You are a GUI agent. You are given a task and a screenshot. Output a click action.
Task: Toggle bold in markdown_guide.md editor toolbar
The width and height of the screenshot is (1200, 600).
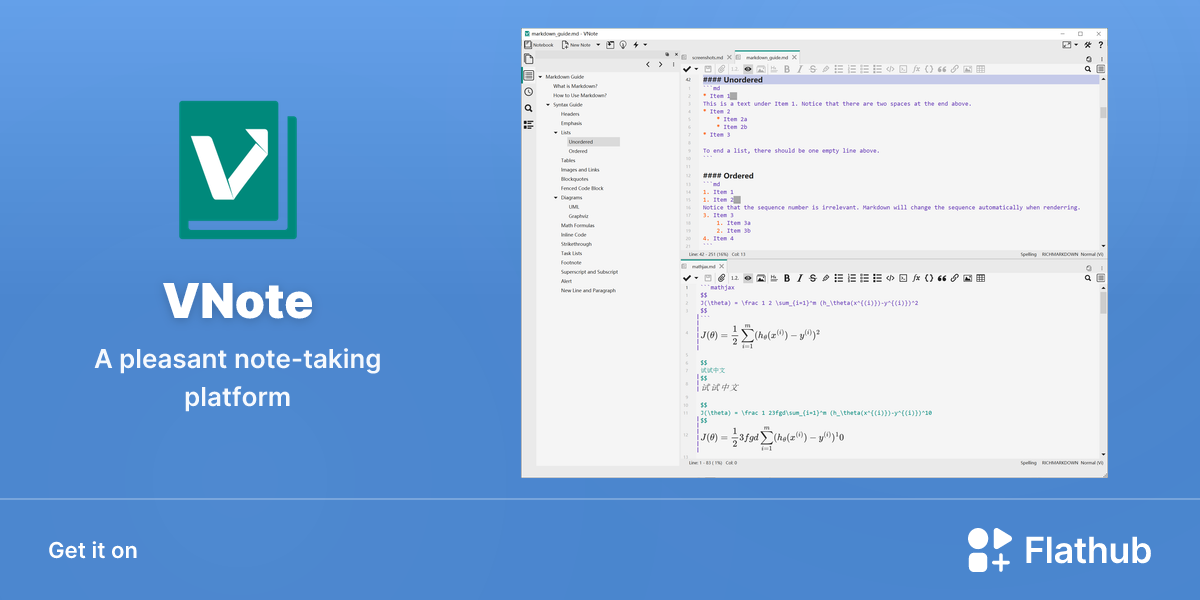(x=787, y=69)
